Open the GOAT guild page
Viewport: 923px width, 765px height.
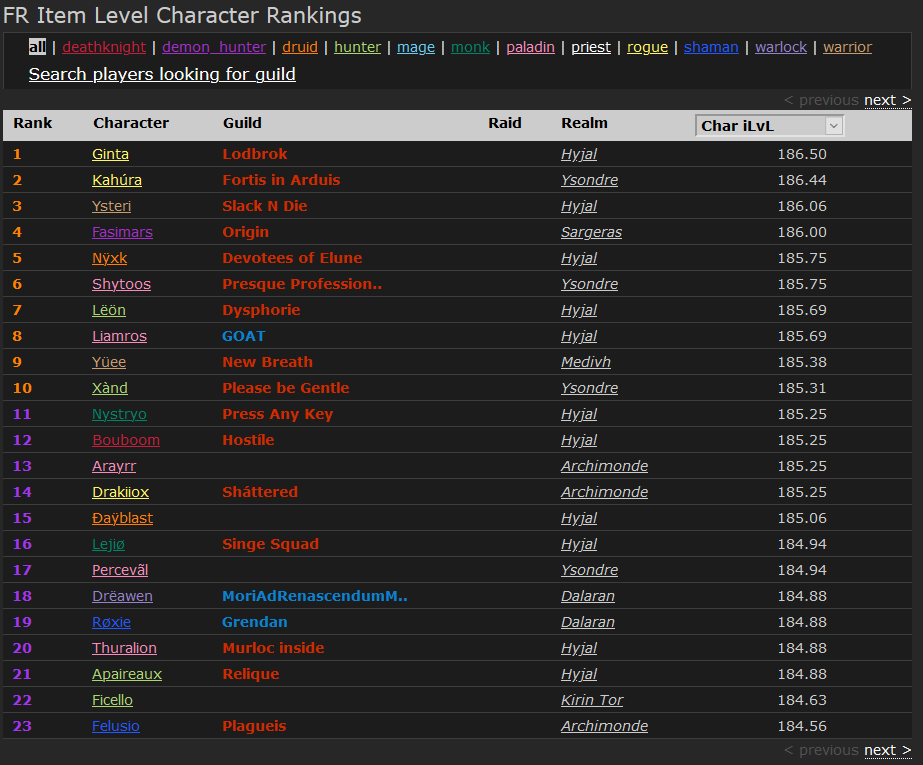pos(244,336)
